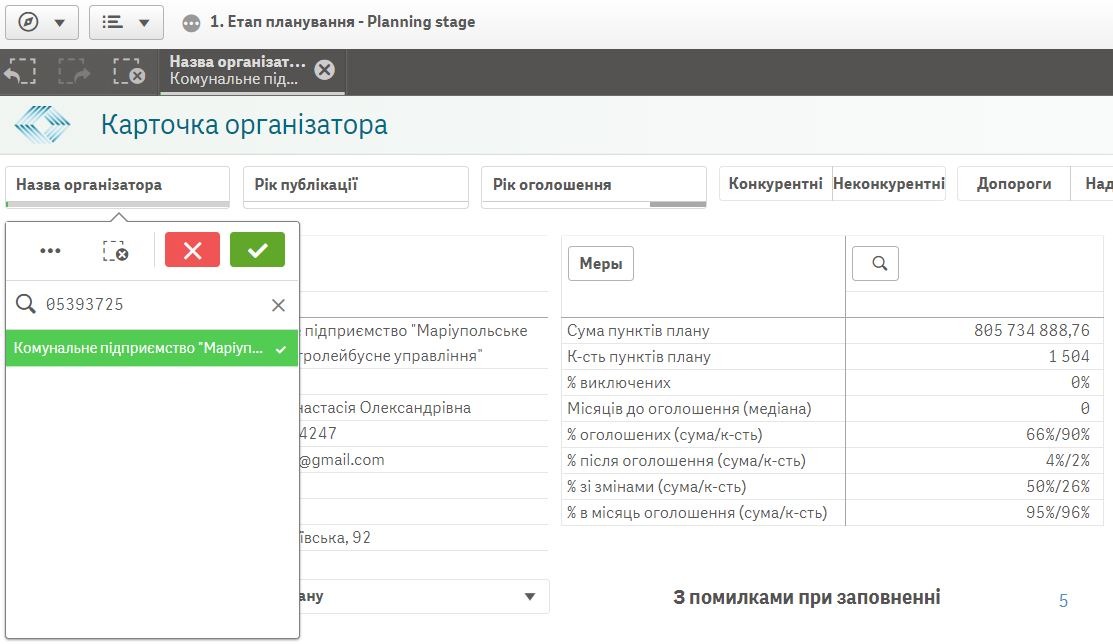Open the table search magnifier button
Image resolution: width=1113 pixels, height=644 pixels.
[875, 263]
